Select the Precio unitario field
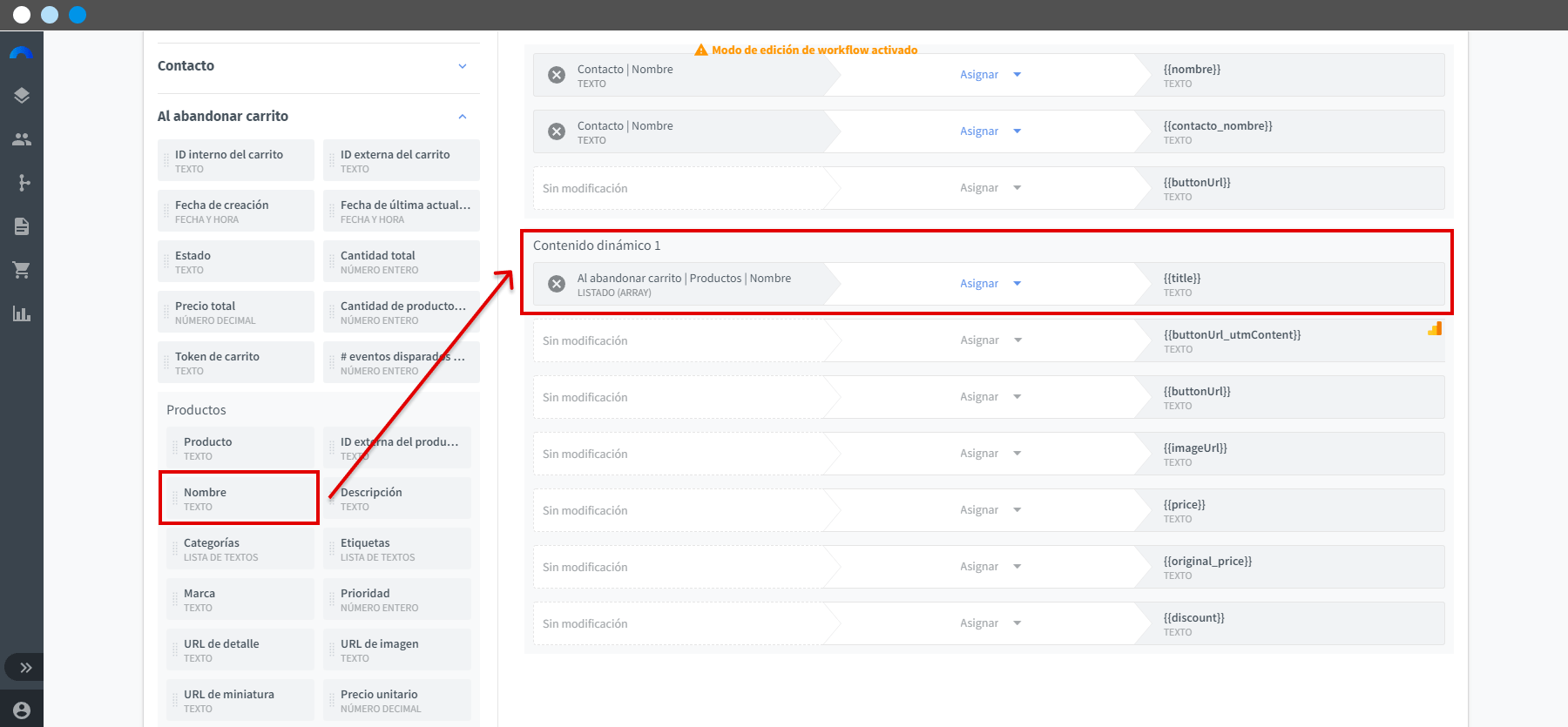 397,700
